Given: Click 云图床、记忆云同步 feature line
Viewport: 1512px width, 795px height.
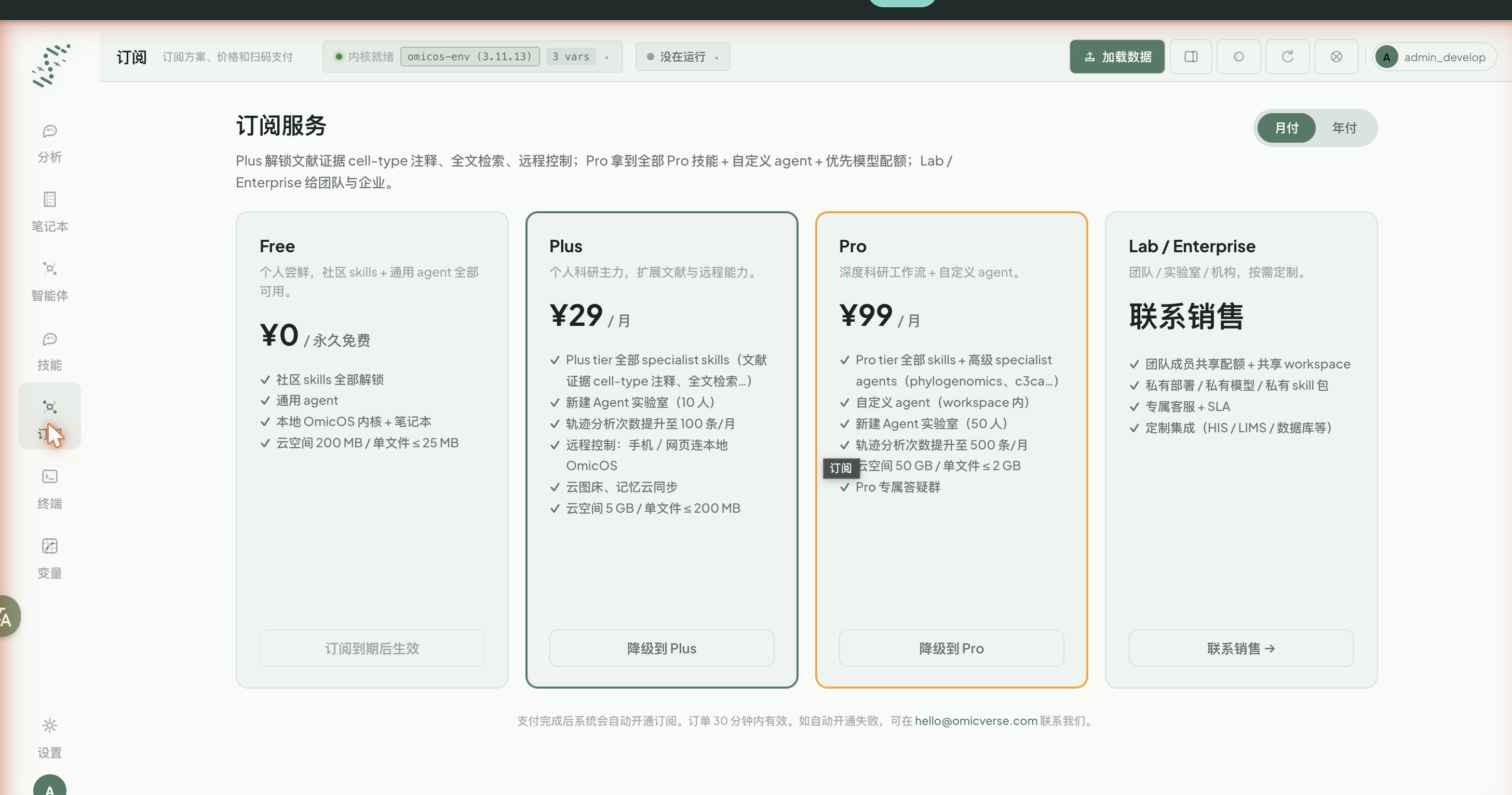Looking at the screenshot, I should coord(622,487).
